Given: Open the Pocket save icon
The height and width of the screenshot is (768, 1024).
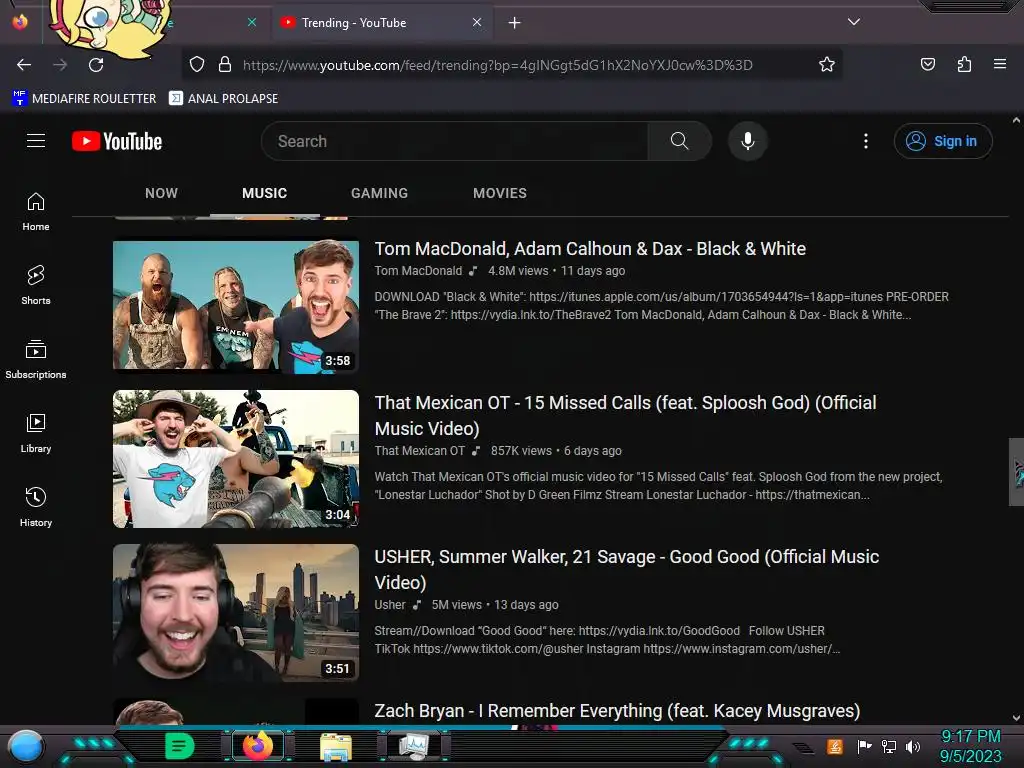Looking at the screenshot, I should point(928,64).
